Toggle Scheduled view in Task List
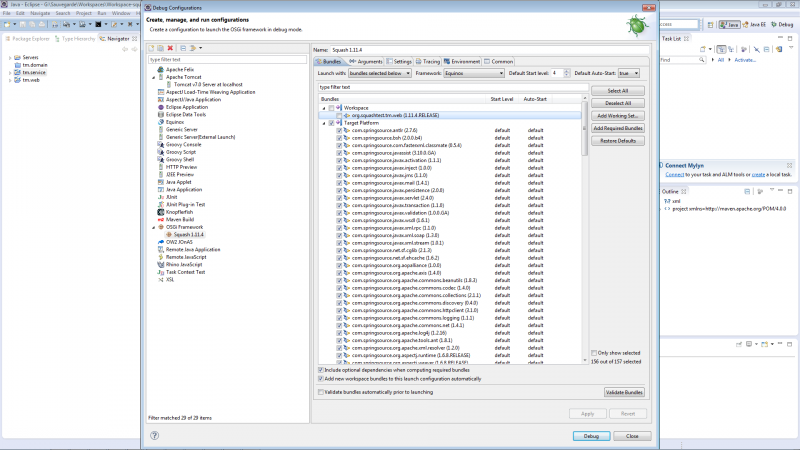Viewport: 800px width, 450px height. click(x=731, y=49)
